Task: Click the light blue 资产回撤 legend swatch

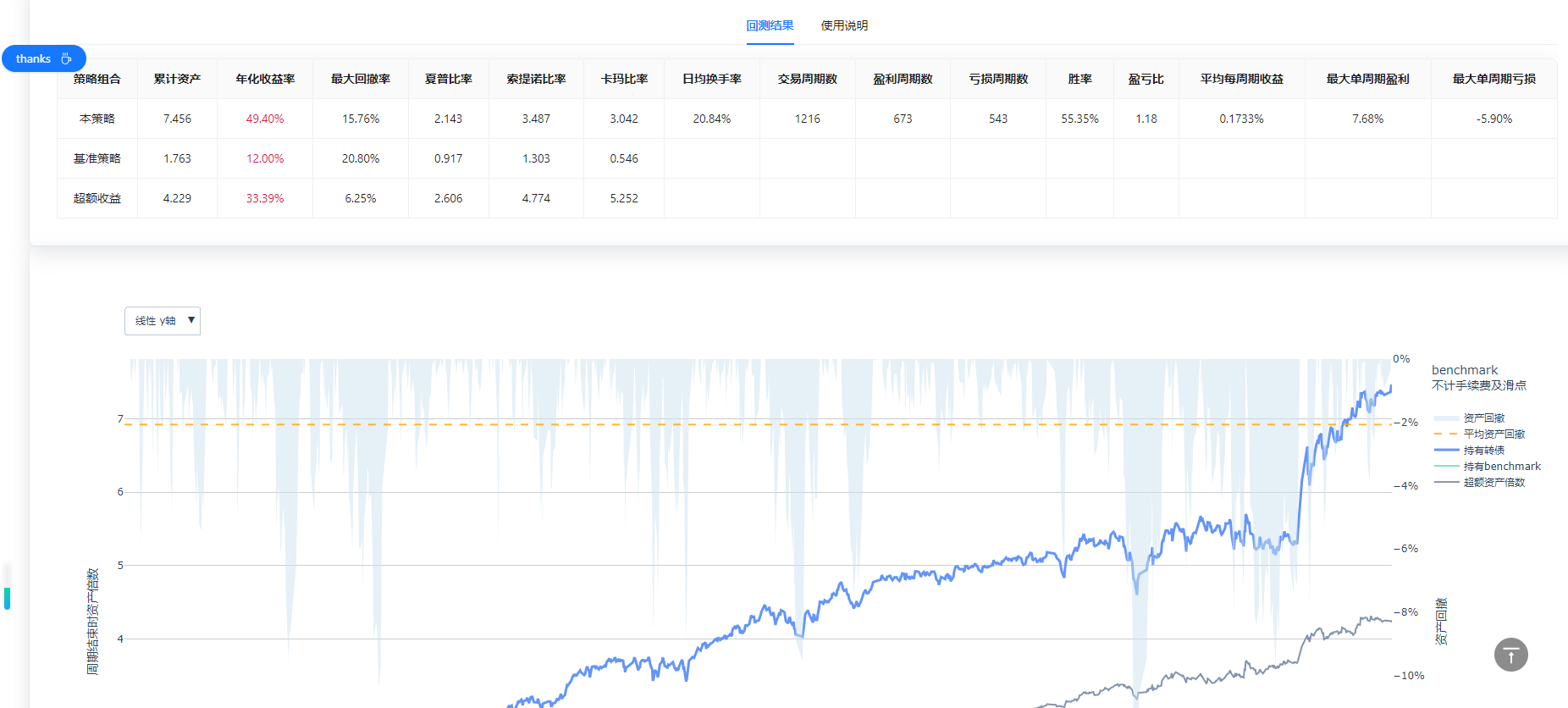Action: [1446, 418]
